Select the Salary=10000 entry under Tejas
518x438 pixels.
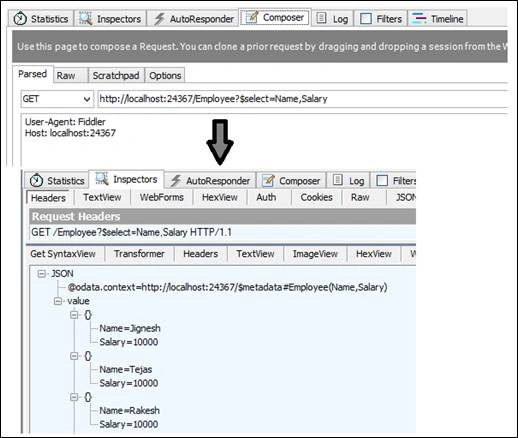[x=129, y=383]
